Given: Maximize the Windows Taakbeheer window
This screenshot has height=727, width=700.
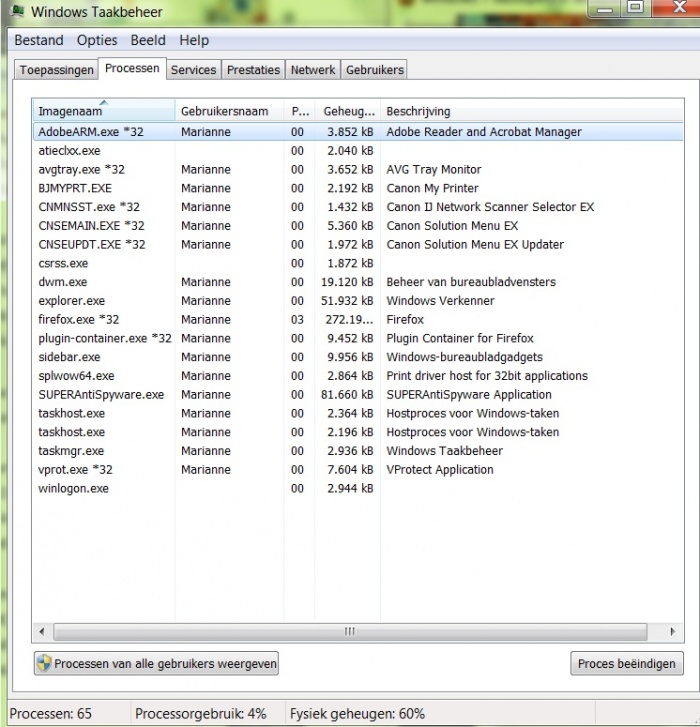Looking at the screenshot, I should click(636, 8).
